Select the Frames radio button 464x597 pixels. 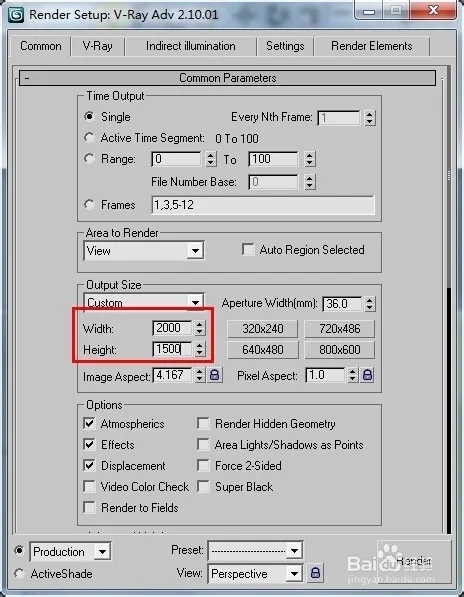coord(89,204)
